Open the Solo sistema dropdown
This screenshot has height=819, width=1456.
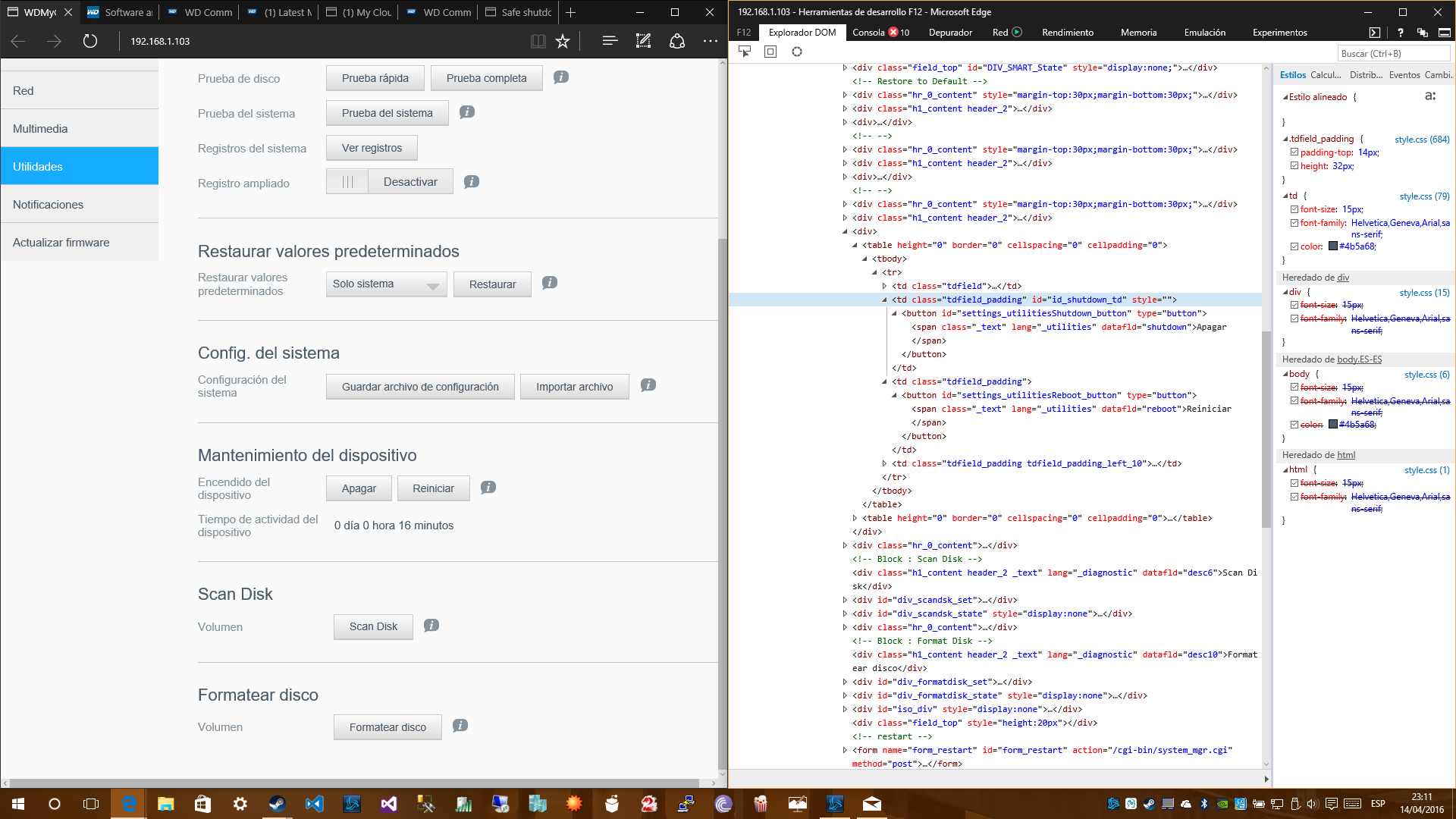pyautogui.click(x=386, y=284)
